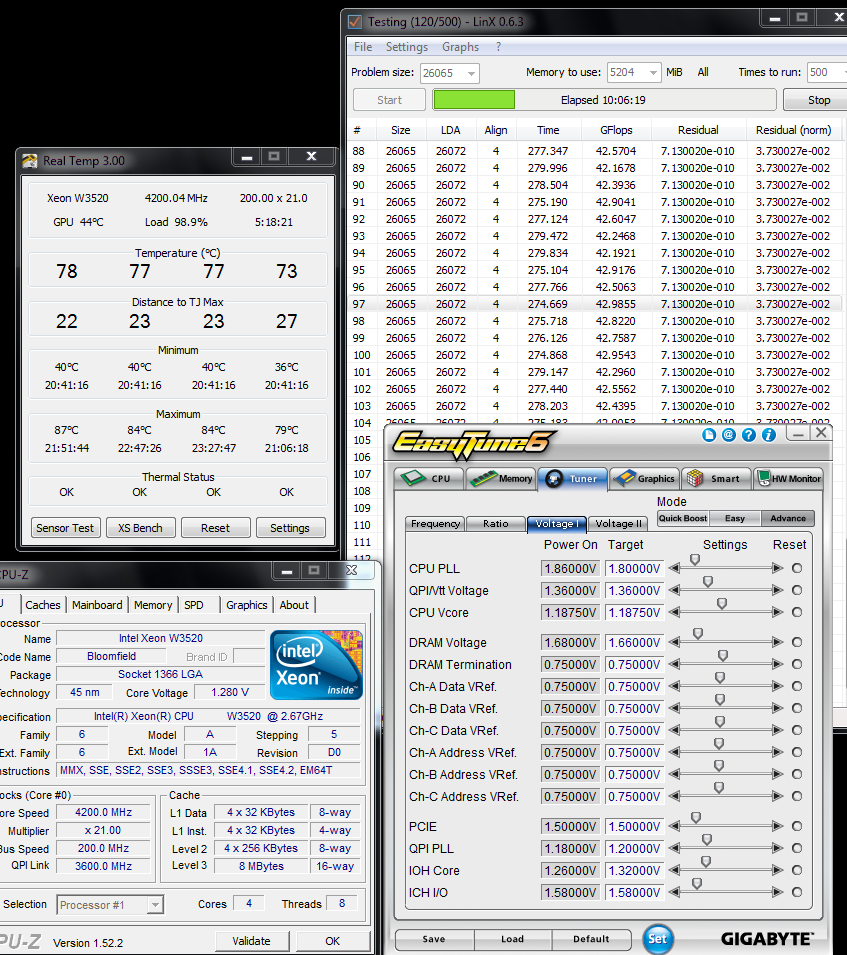Select DRAM Voltage reset radio button
The image size is (847, 955).
point(796,642)
